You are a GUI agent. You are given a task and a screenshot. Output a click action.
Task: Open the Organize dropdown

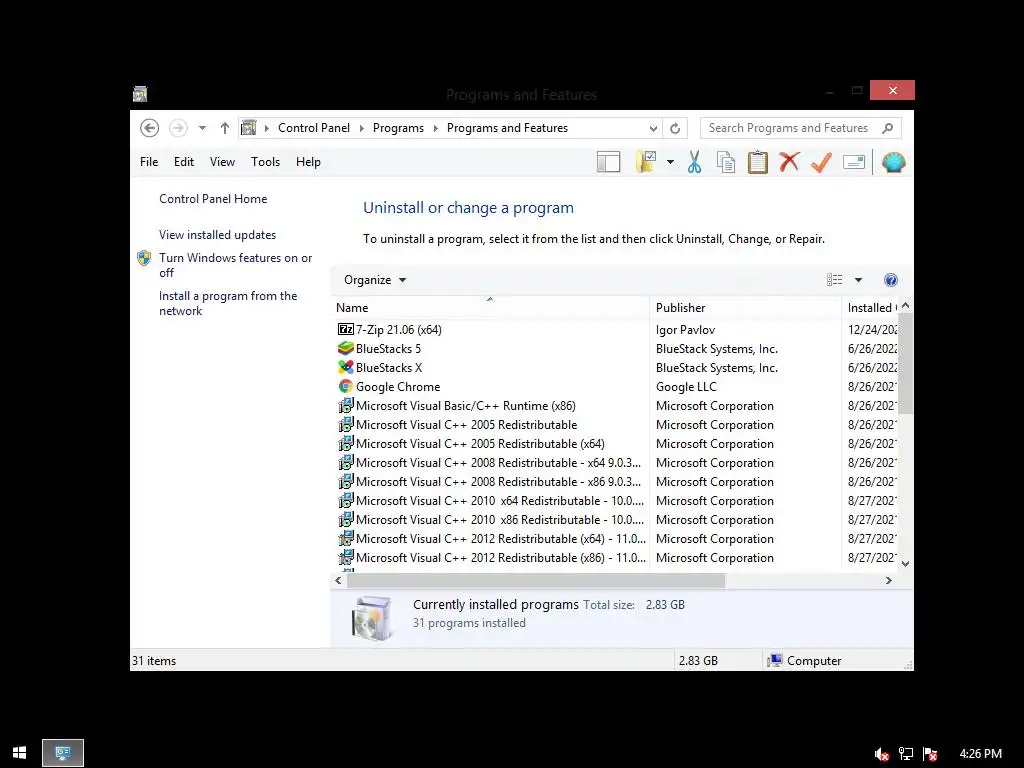coord(375,280)
